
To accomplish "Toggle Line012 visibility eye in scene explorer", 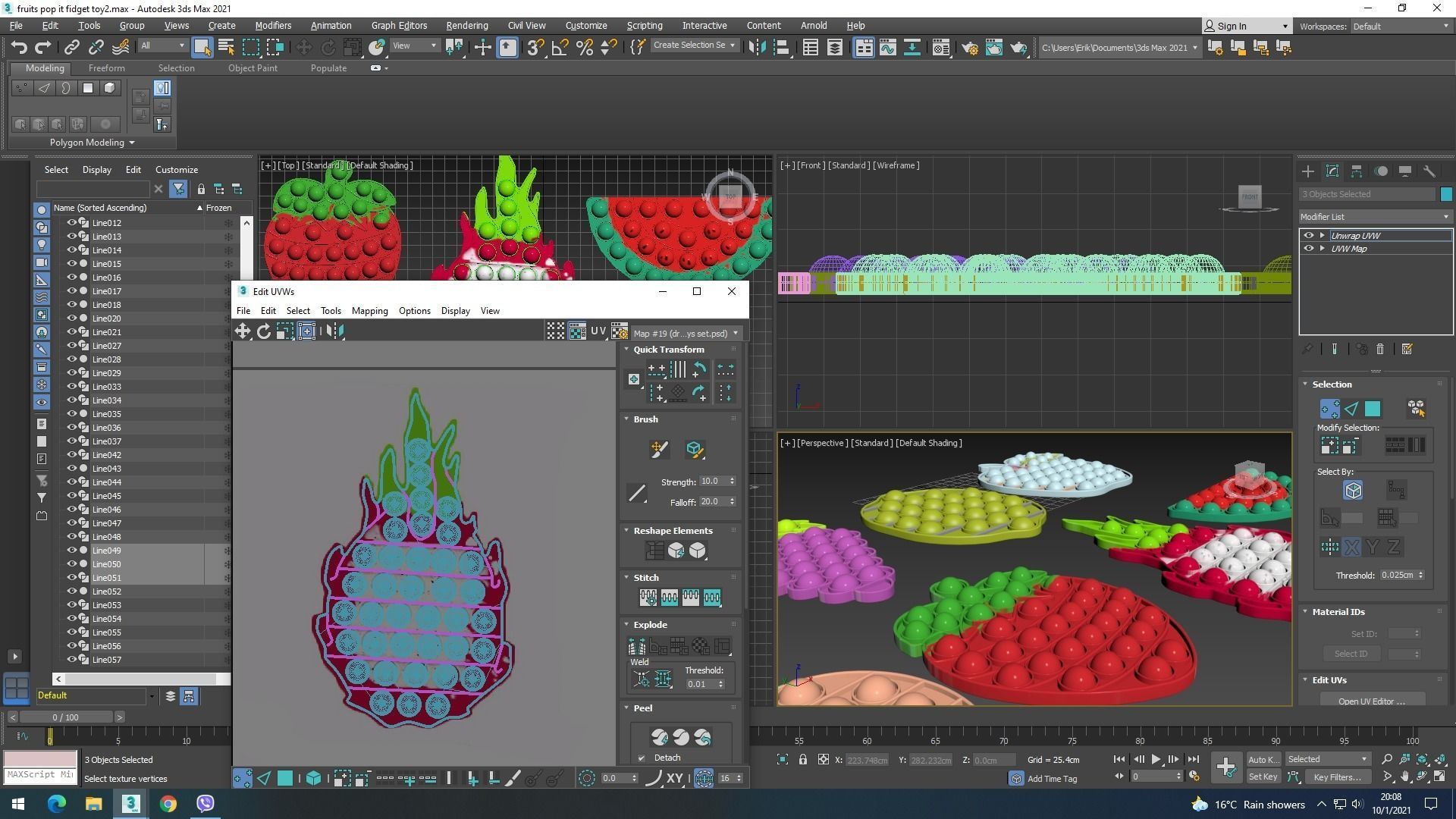I will [x=71, y=223].
